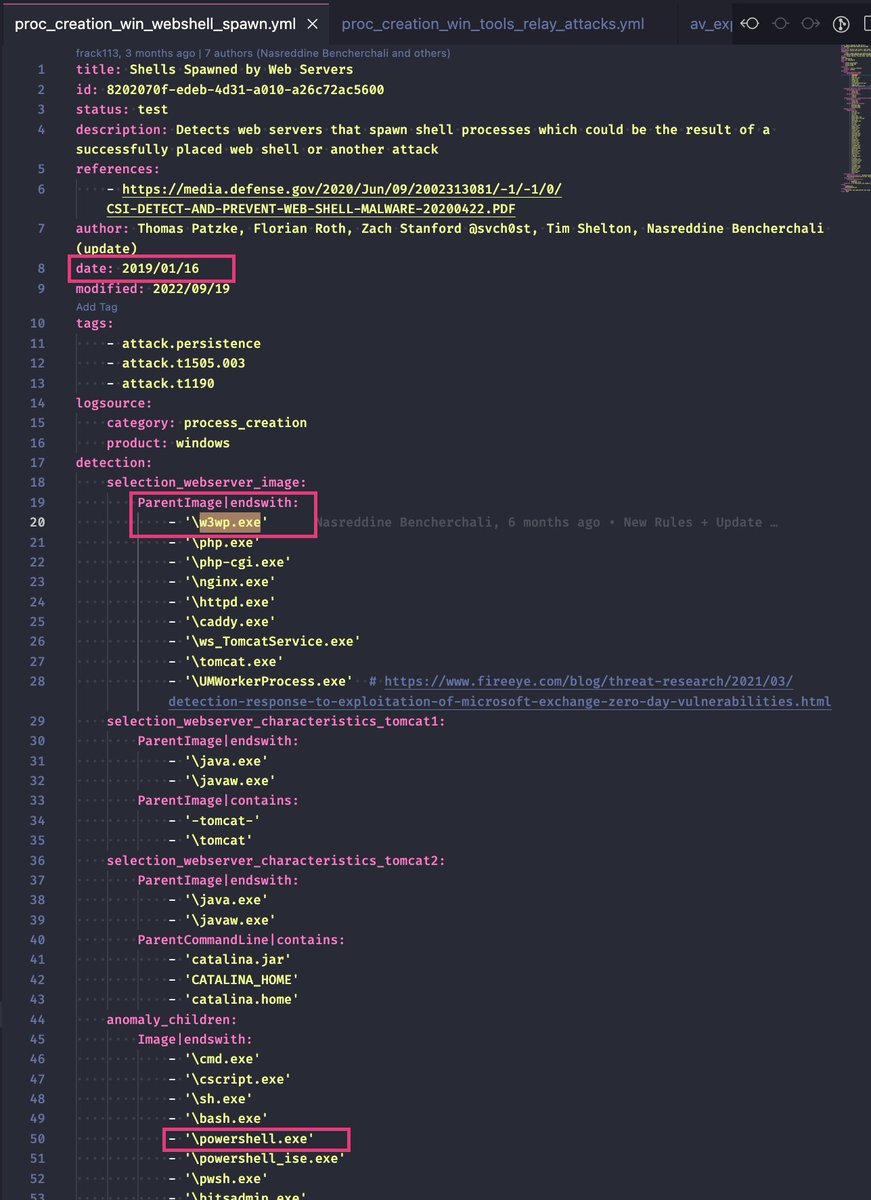Click the 'anomaly_children:' key
Viewport: 871px width, 1200px height.
tap(172, 1019)
